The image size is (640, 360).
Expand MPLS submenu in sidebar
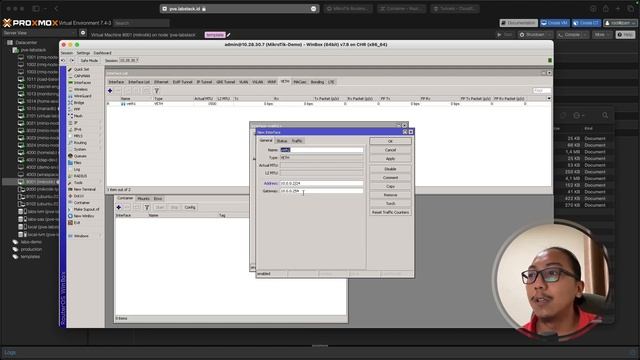[x=85, y=136]
